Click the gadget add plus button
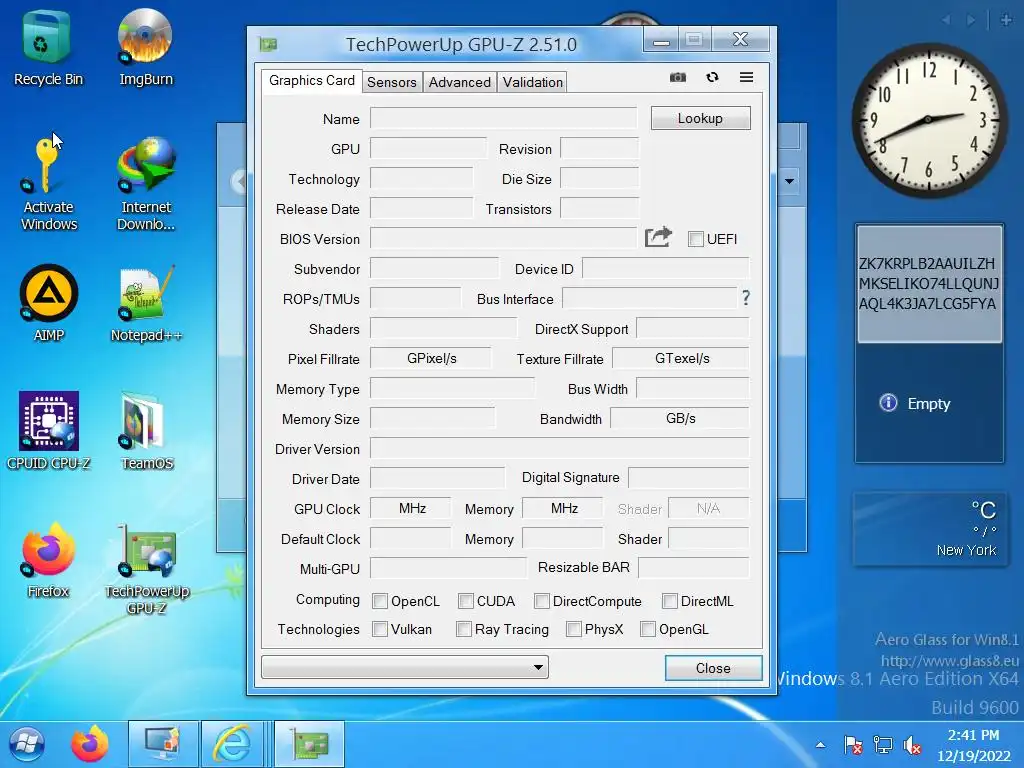 [1006, 20]
